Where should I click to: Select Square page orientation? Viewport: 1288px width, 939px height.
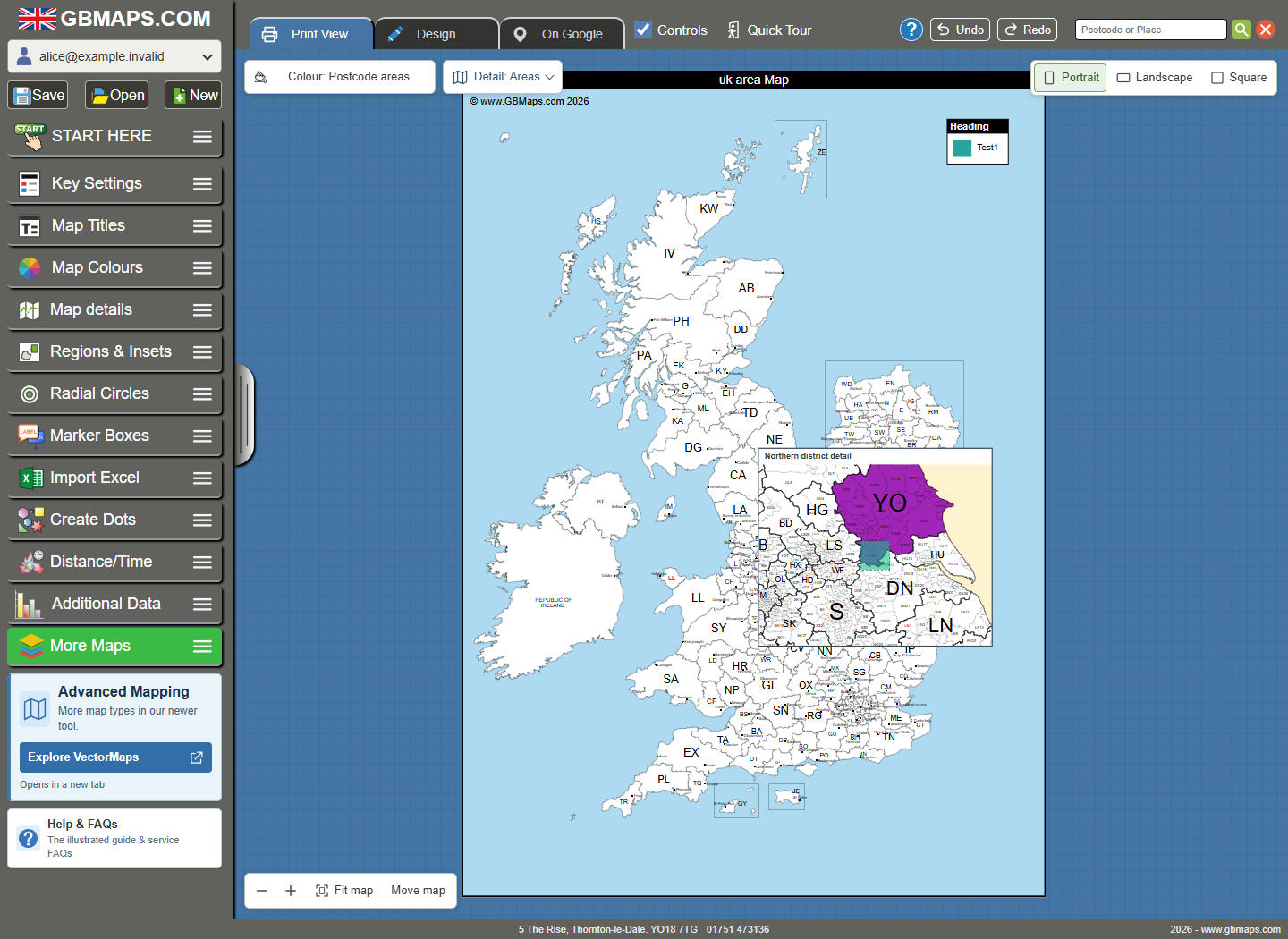pyautogui.click(x=1239, y=78)
